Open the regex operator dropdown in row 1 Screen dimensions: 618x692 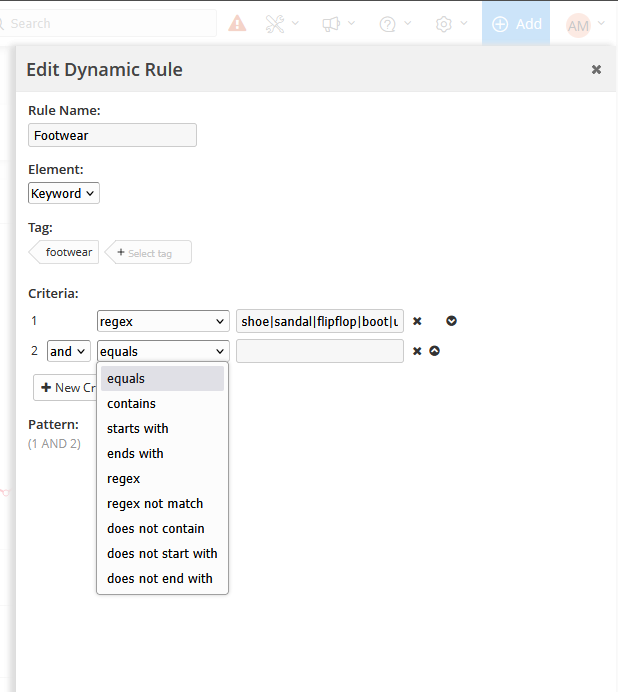(x=163, y=321)
